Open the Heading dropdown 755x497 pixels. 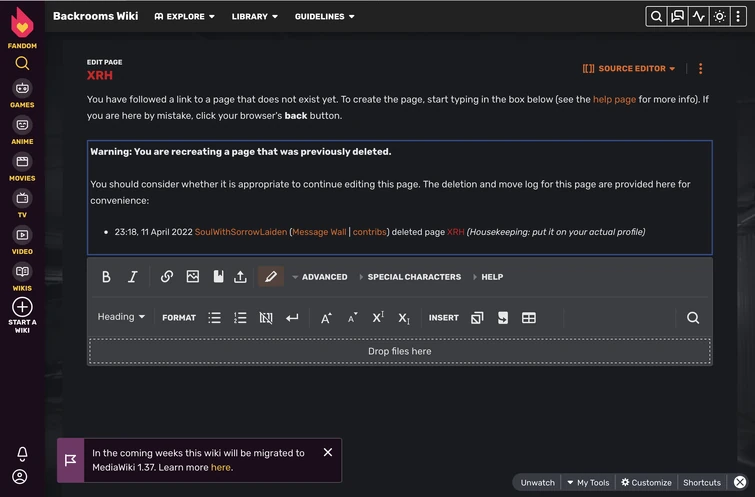(x=121, y=317)
